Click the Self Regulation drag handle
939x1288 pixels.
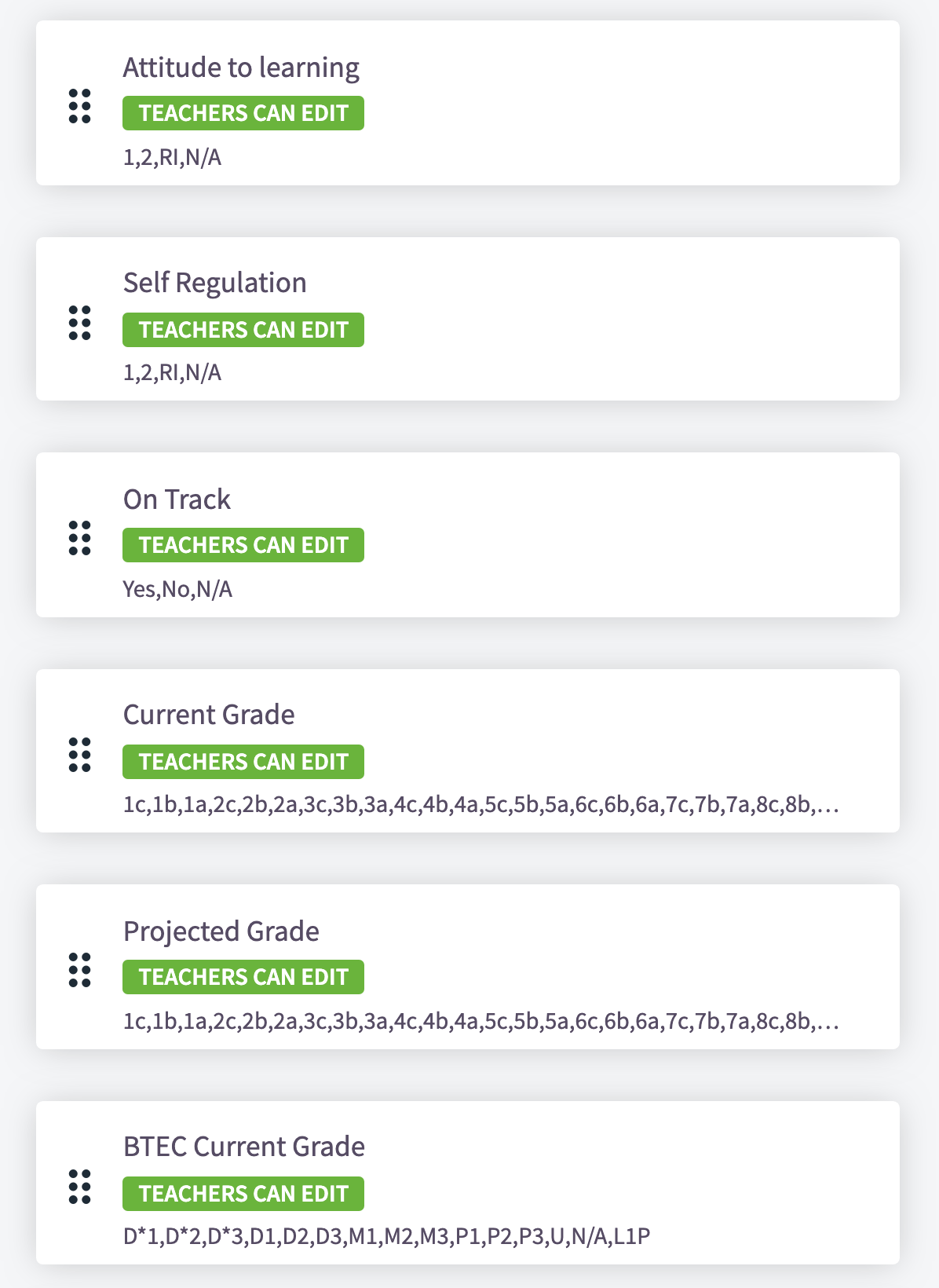(x=80, y=323)
